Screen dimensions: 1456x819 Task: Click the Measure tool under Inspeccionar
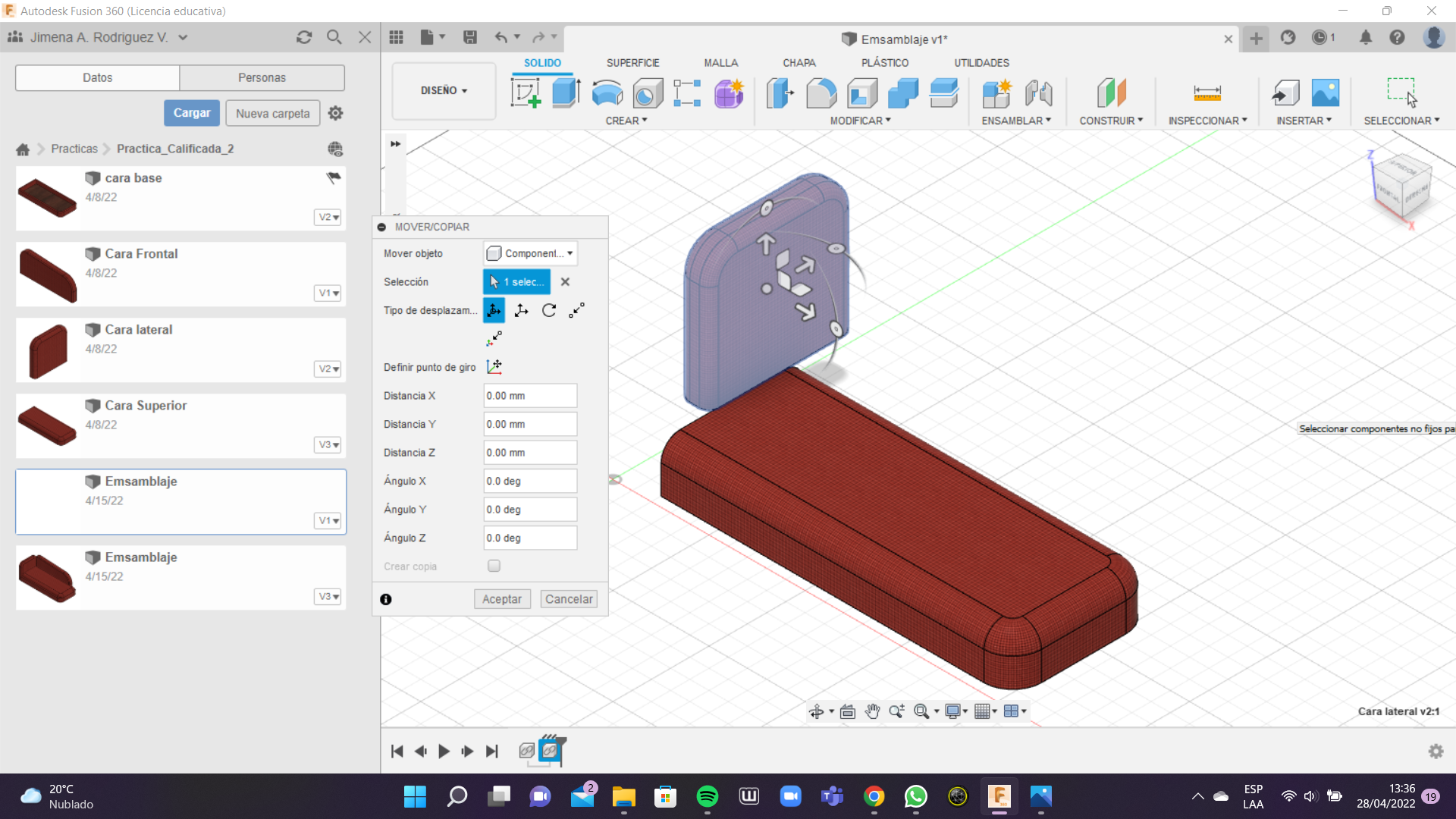(1207, 93)
